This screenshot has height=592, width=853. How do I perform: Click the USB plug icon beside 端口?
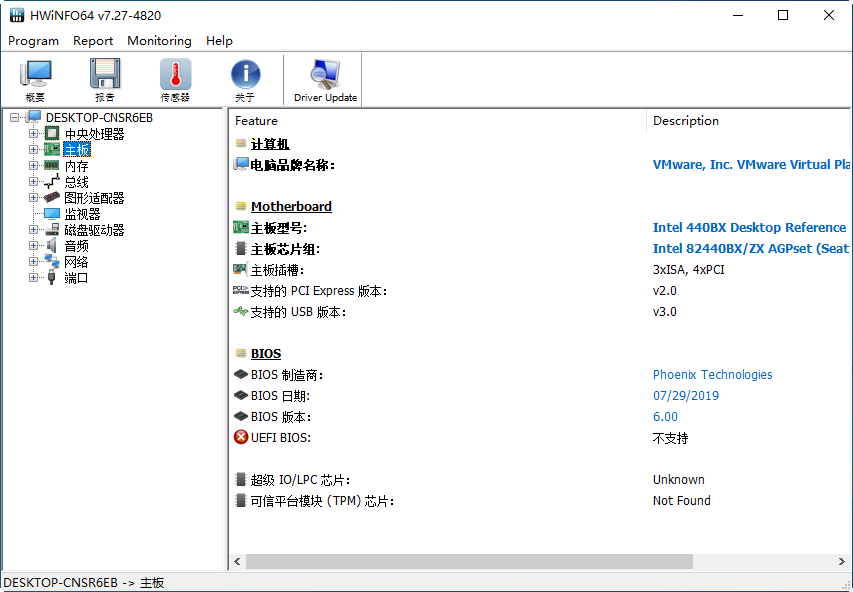click(x=52, y=277)
